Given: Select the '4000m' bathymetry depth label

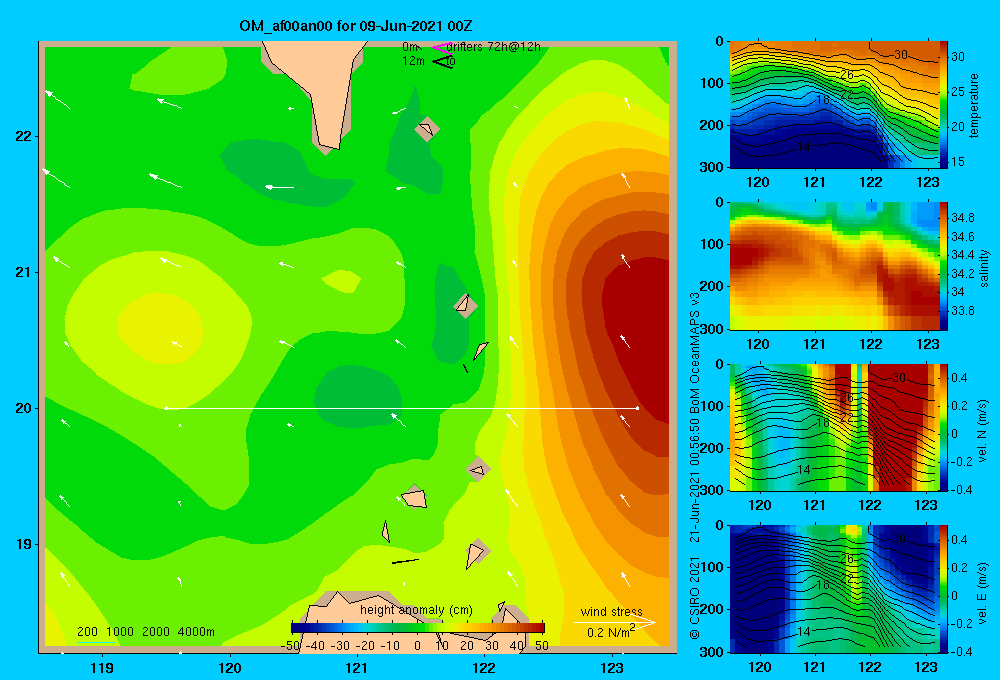Looking at the screenshot, I should coord(196,632).
